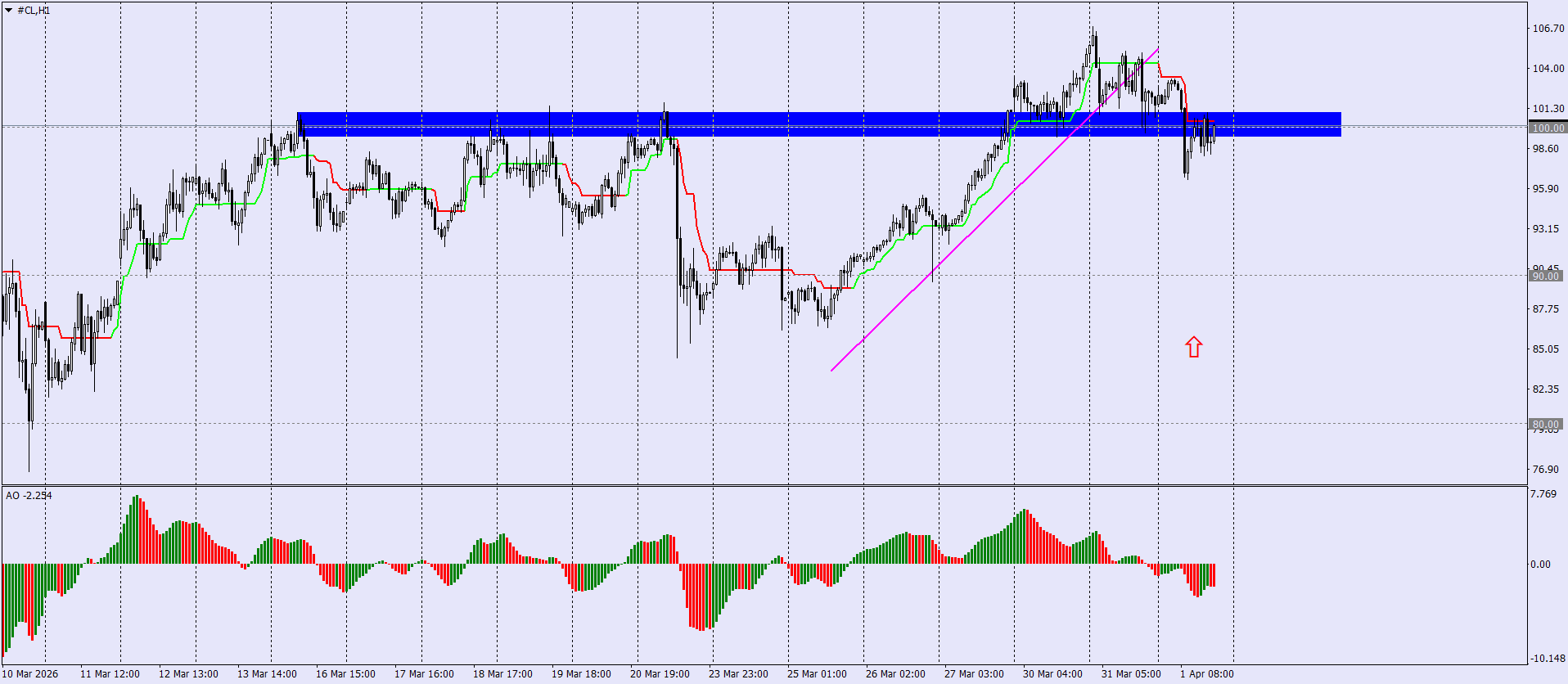Image resolution: width=1568 pixels, height=684 pixels.
Task: Click the 20 Mar 19:00 time label
Action: pos(660,674)
